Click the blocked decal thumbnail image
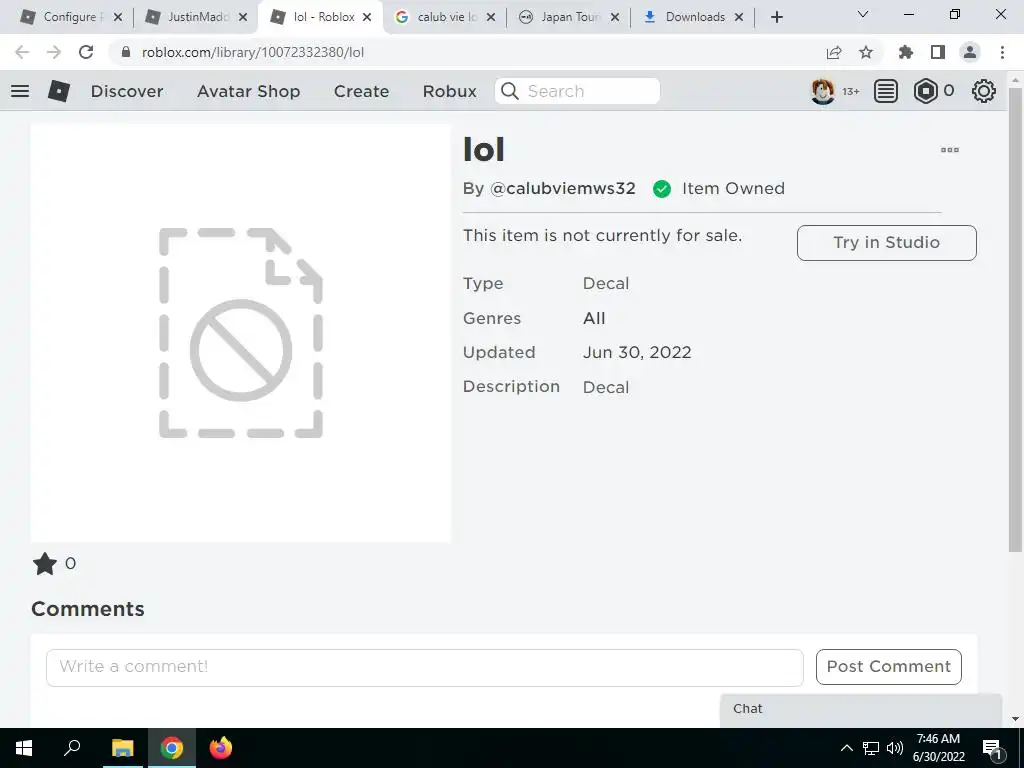This screenshot has height=768, width=1024. [240, 333]
